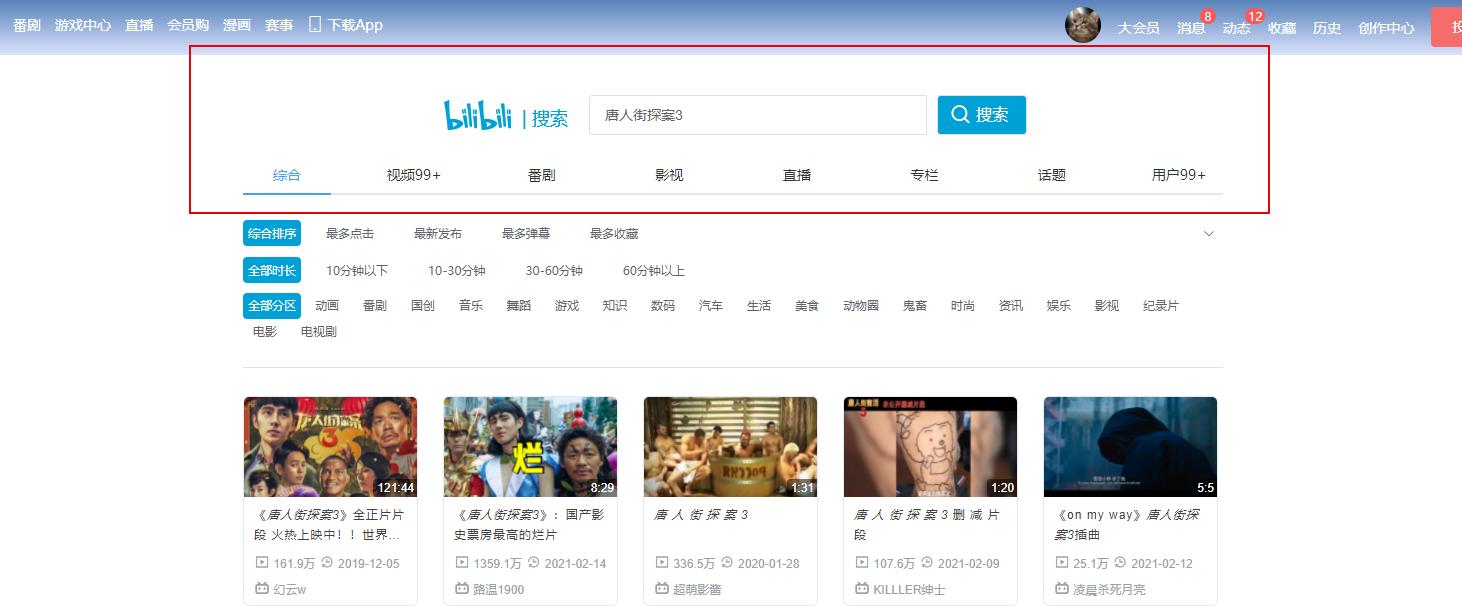Click the blue 搜索 button
This screenshot has height=606, width=1462.
tap(982, 115)
